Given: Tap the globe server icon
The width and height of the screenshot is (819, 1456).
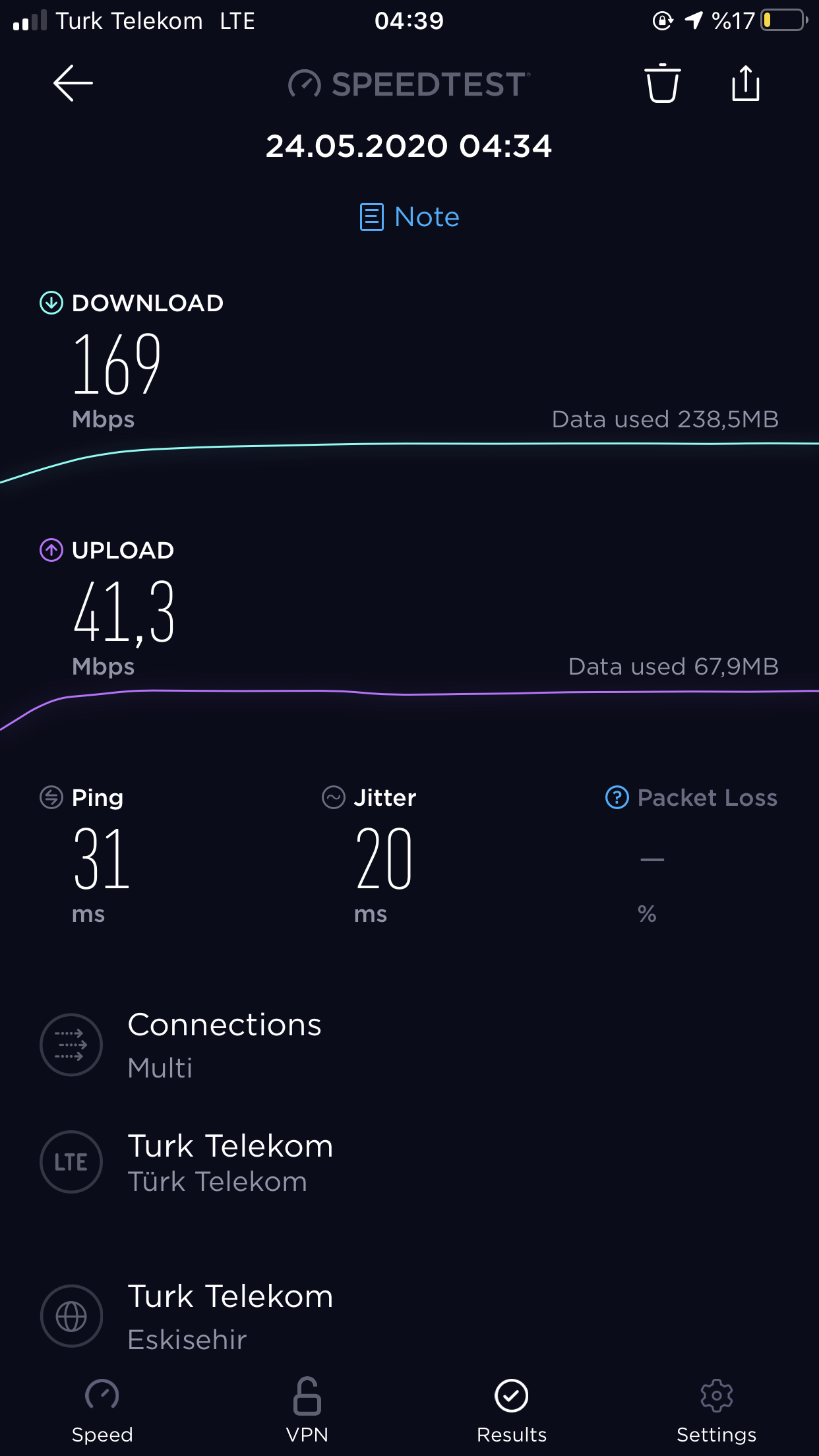Looking at the screenshot, I should click(71, 1317).
